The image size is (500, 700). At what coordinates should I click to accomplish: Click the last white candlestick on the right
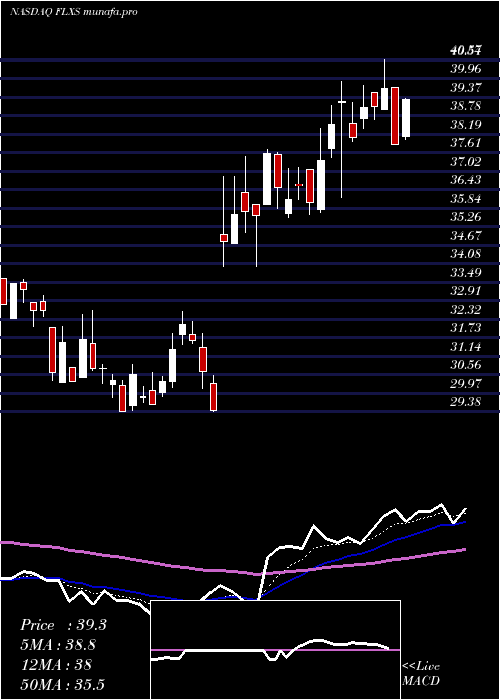[406, 118]
